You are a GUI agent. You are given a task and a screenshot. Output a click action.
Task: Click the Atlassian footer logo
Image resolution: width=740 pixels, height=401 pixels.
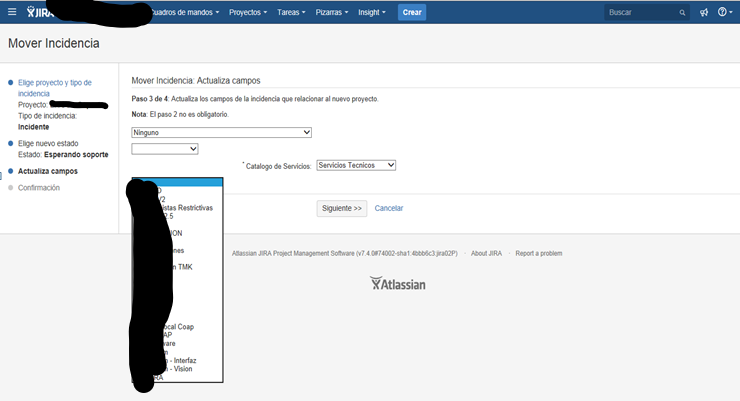[397, 283]
